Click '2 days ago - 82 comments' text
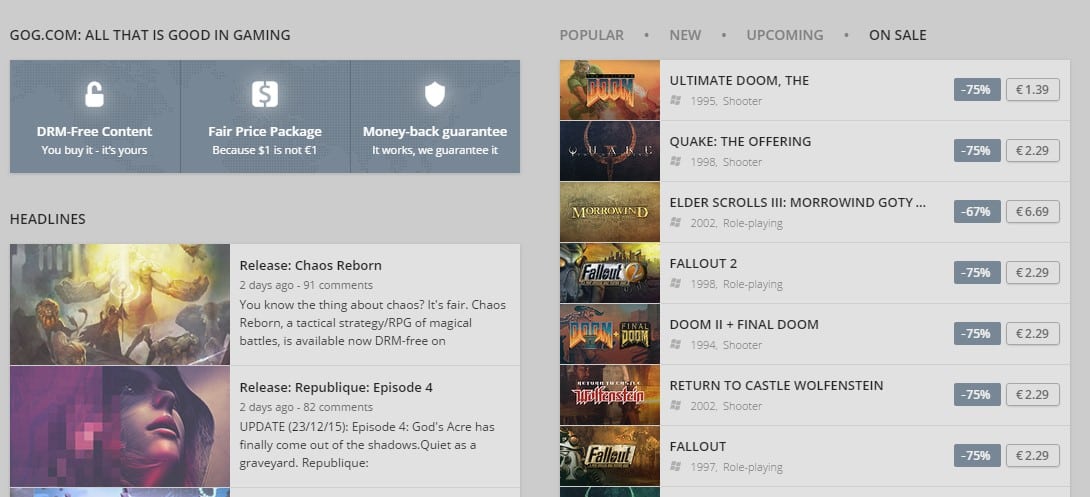Viewport: 1090px width, 497px height. 306,407
